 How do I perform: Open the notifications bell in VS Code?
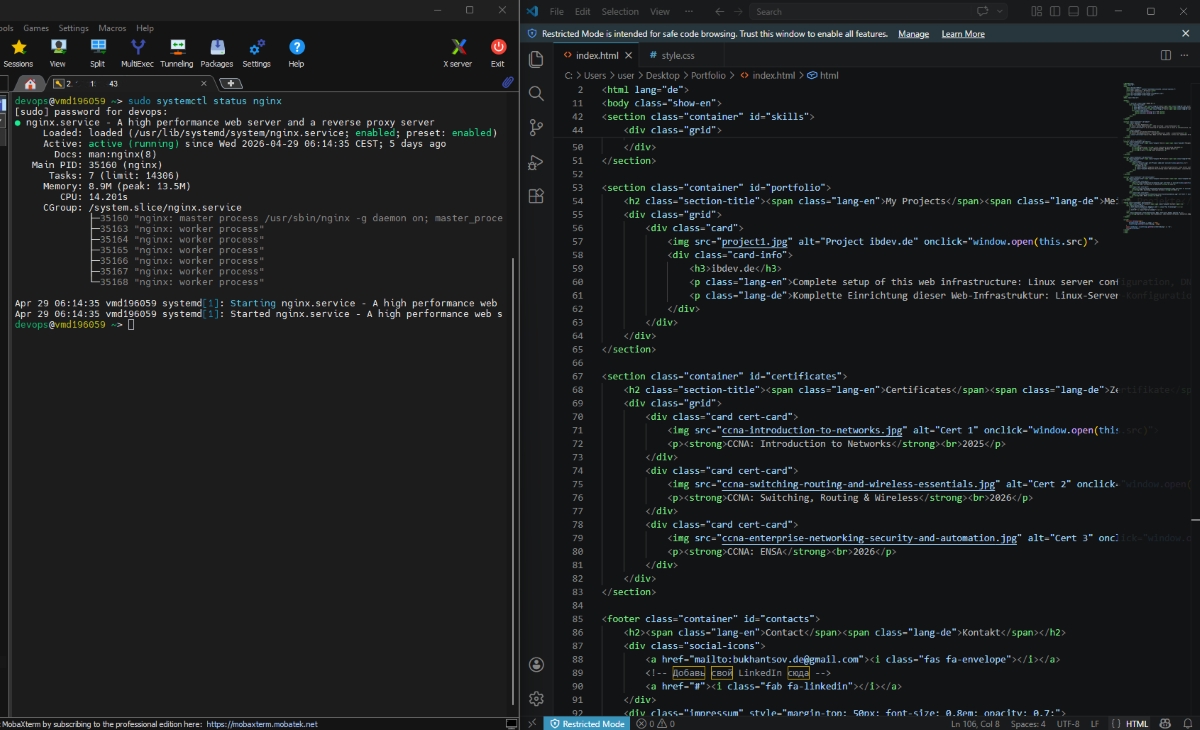pos(1186,723)
